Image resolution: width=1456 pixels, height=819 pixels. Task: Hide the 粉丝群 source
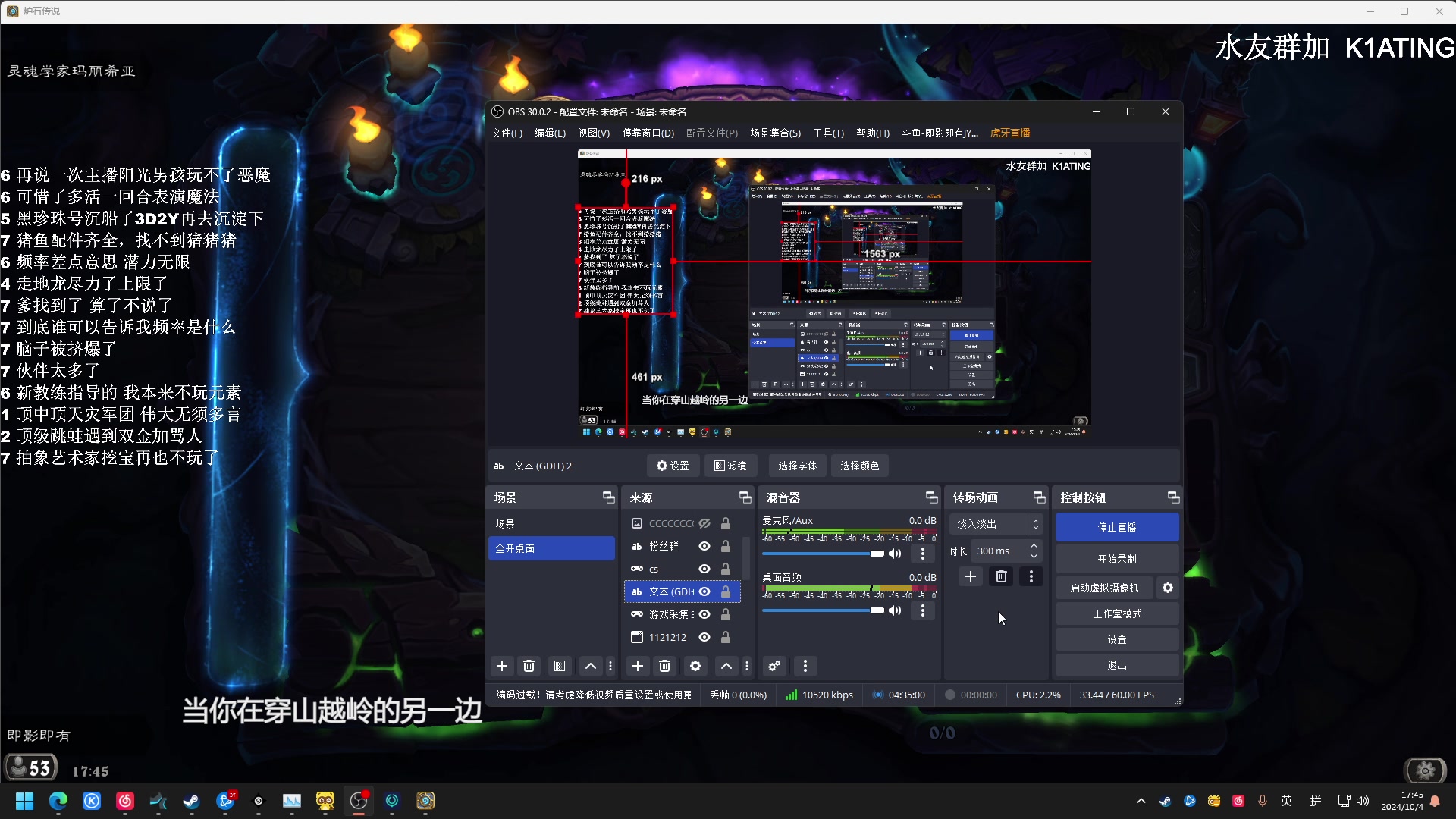click(x=704, y=546)
